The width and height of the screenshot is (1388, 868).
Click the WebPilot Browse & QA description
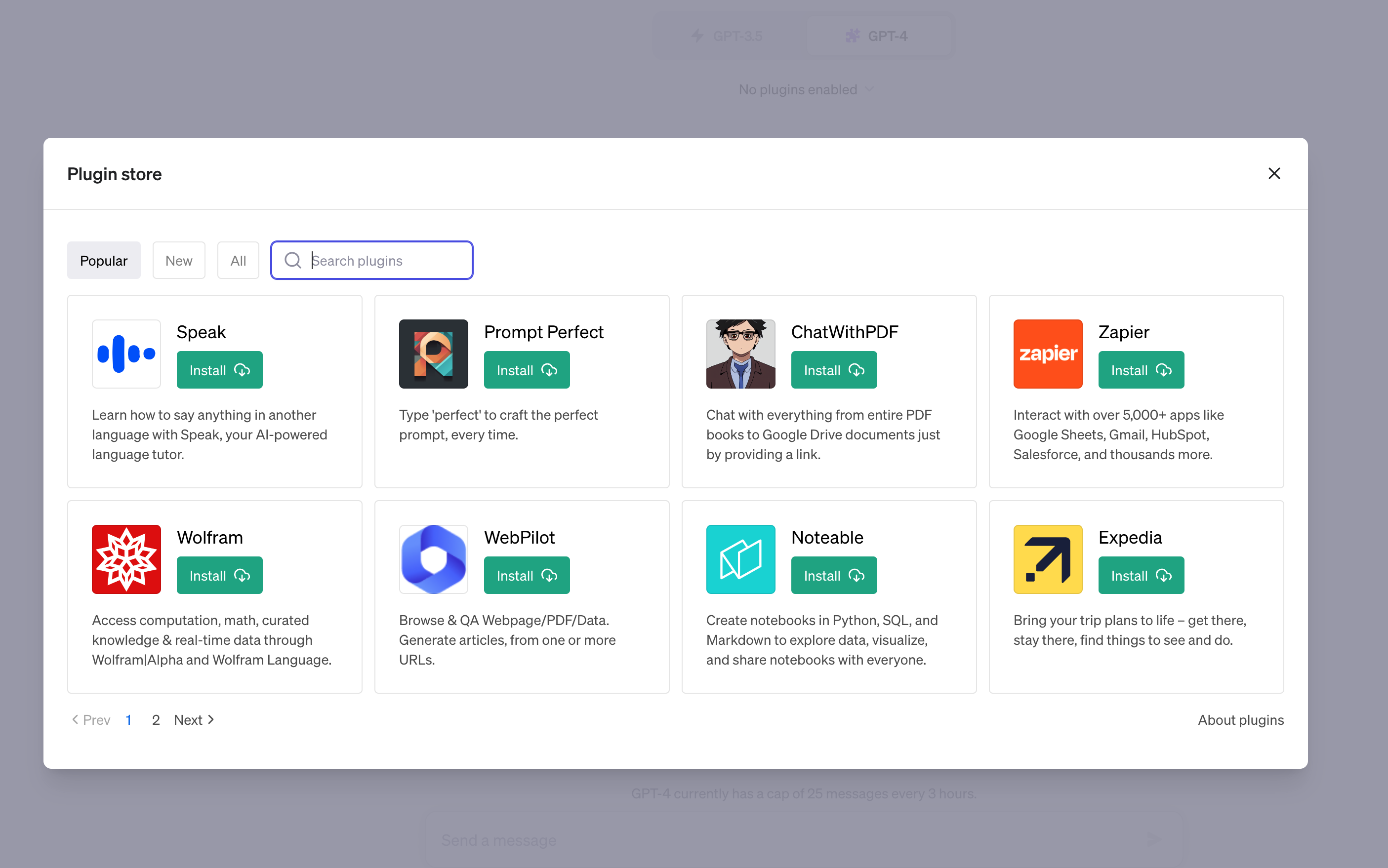point(508,640)
